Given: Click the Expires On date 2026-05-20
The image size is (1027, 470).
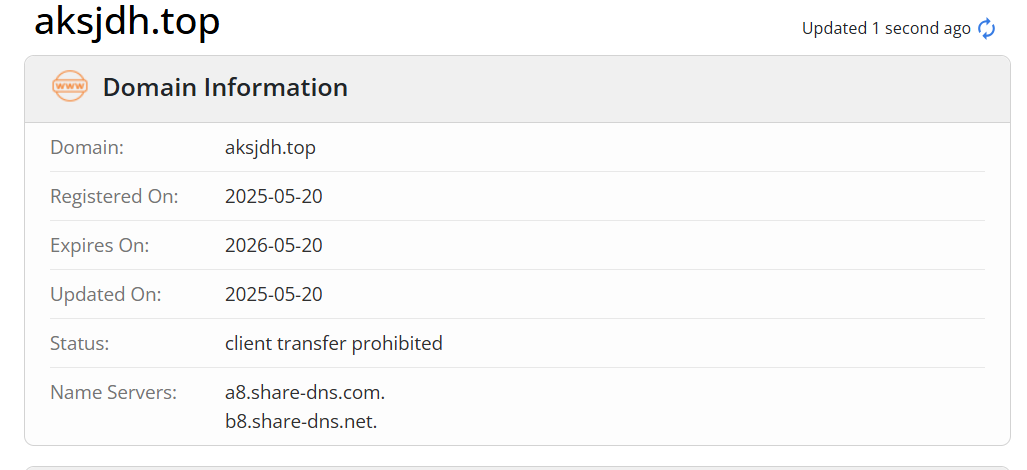Looking at the screenshot, I should coord(274,245).
